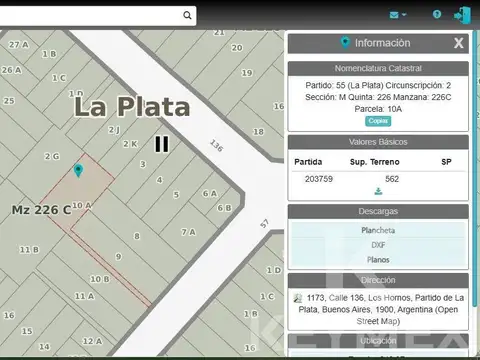Select parcel 1 C in block 226 C

[59, 78]
